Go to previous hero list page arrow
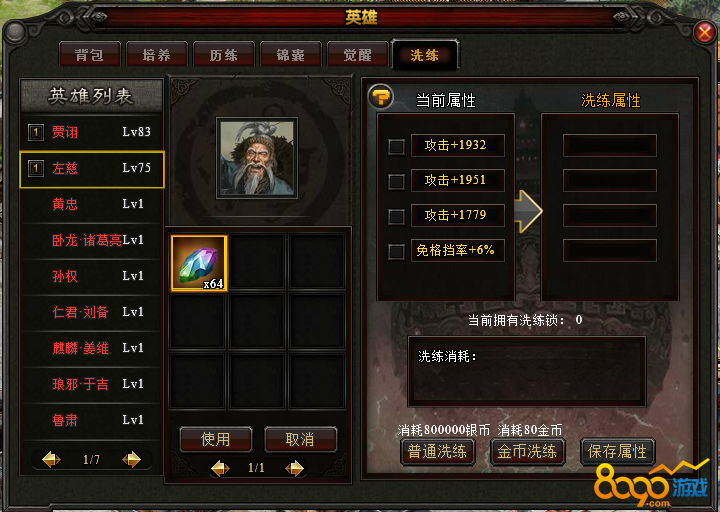The image size is (720, 512). (51, 459)
